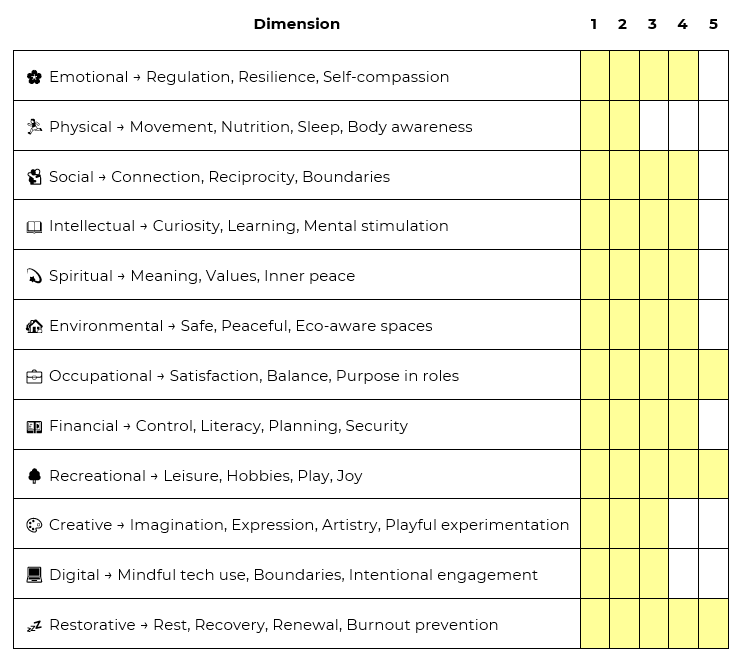
Task: Click the open book icon beside Intellectual
Action: coord(34,227)
